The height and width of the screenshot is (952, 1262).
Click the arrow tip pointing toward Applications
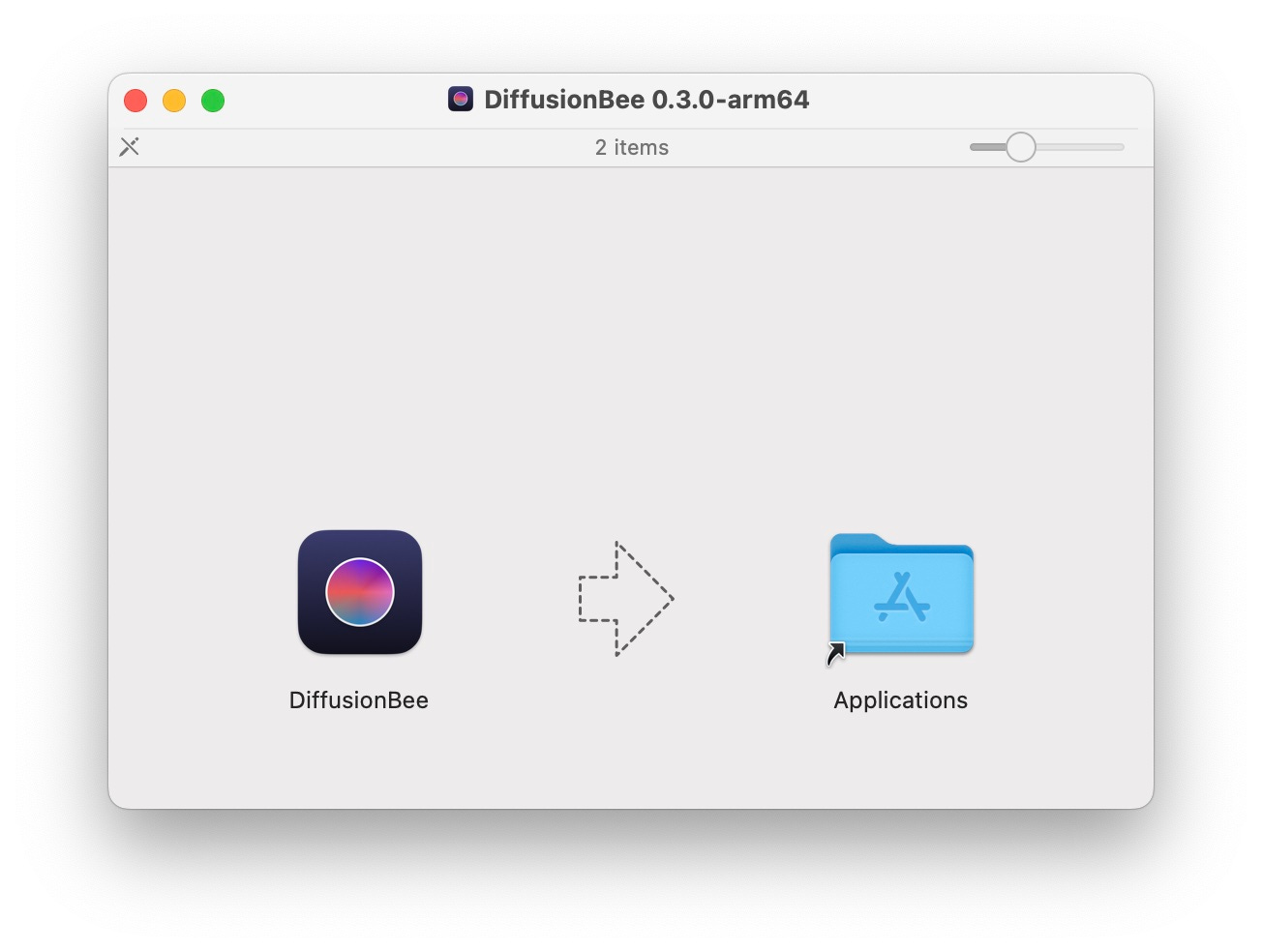click(675, 598)
